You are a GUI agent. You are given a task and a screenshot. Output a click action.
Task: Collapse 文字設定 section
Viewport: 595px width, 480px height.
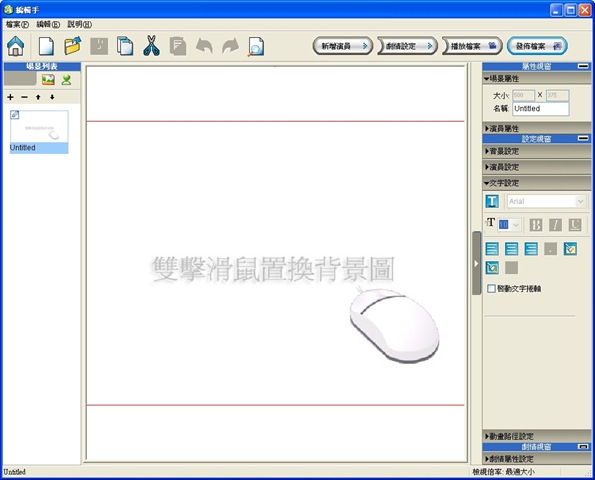click(537, 183)
